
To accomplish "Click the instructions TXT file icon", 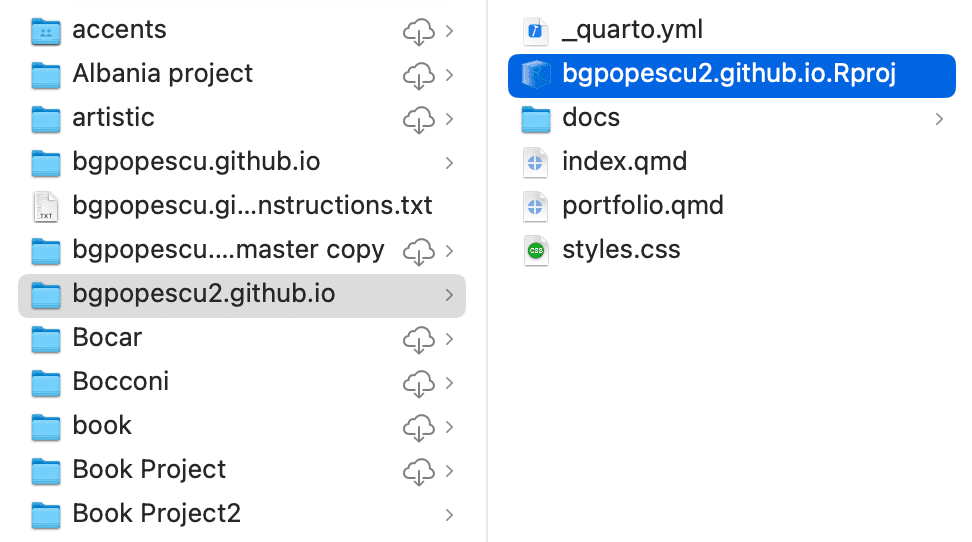I will click(46, 206).
